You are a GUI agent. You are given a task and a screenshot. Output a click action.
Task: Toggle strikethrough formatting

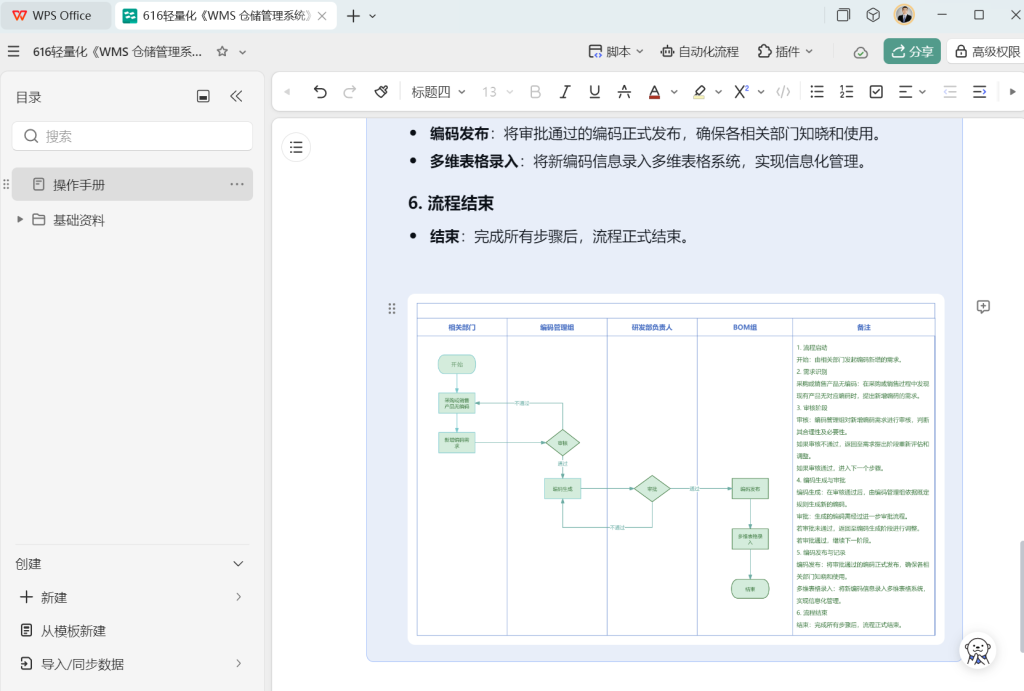click(x=624, y=92)
